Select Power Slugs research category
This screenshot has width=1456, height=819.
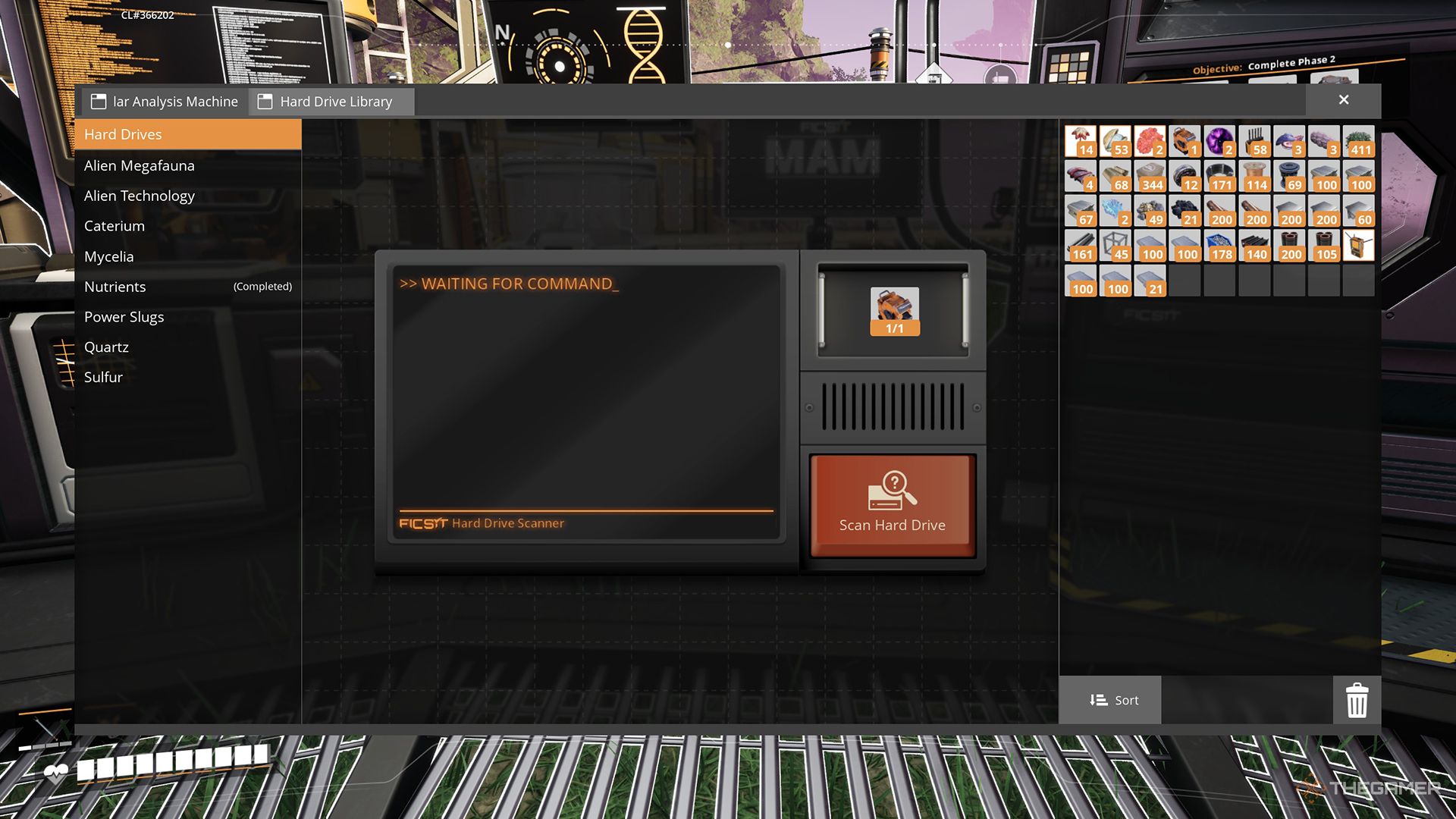click(x=124, y=317)
